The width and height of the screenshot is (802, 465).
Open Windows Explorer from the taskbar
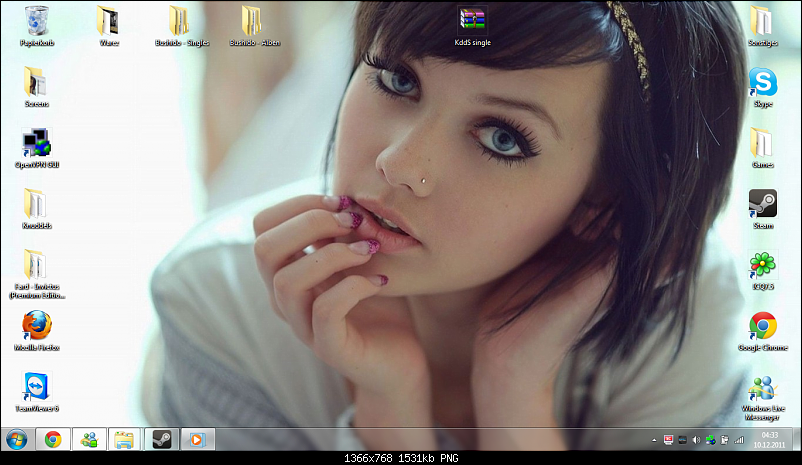point(124,439)
